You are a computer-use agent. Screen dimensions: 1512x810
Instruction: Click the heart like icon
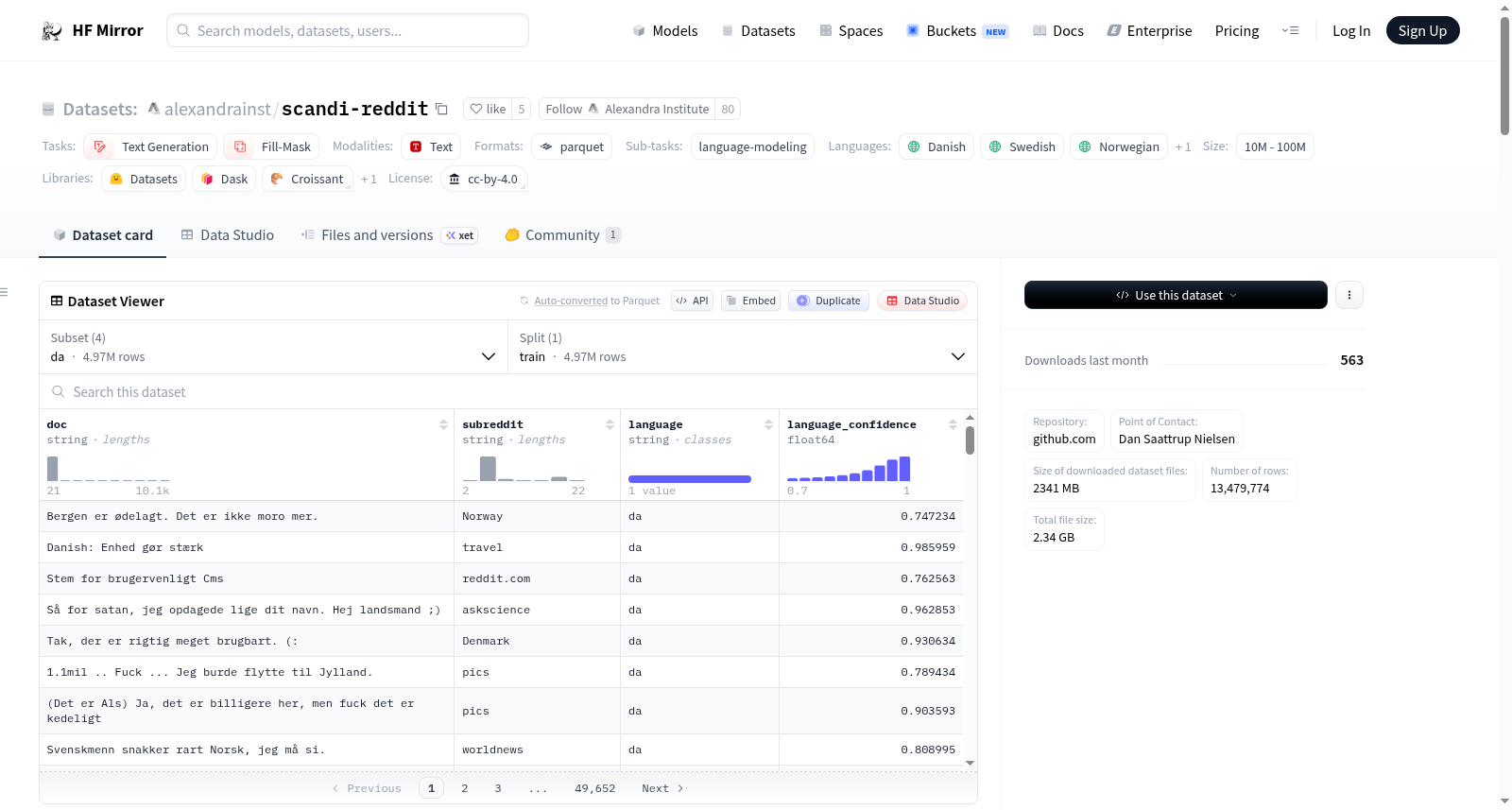click(476, 109)
